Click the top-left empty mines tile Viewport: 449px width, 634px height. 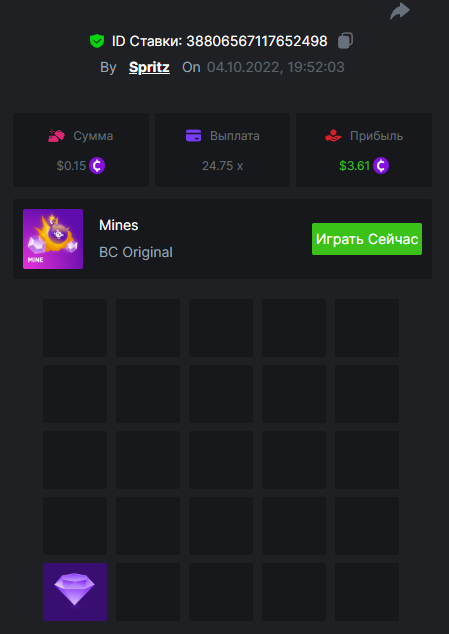(x=75, y=328)
